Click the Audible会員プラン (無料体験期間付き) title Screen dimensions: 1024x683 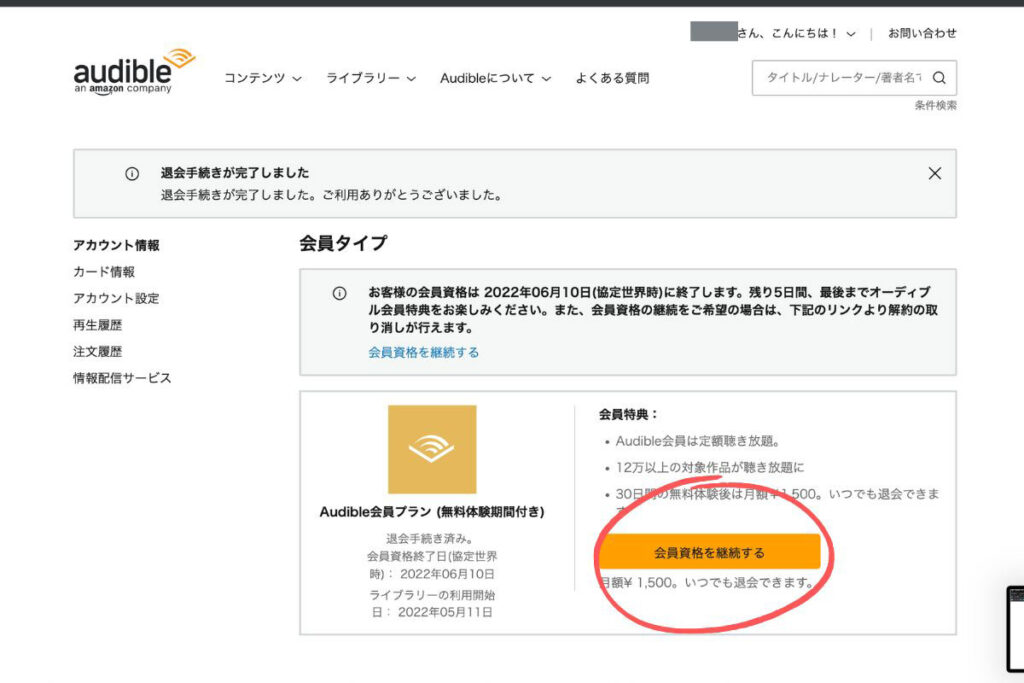pos(432,512)
